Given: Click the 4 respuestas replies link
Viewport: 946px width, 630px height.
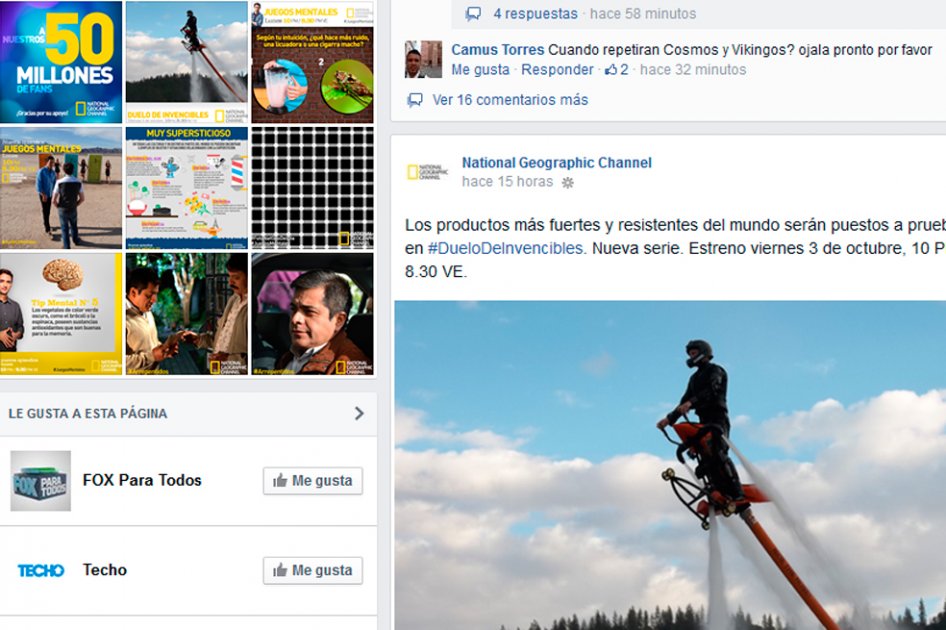Looking at the screenshot, I should tap(535, 13).
